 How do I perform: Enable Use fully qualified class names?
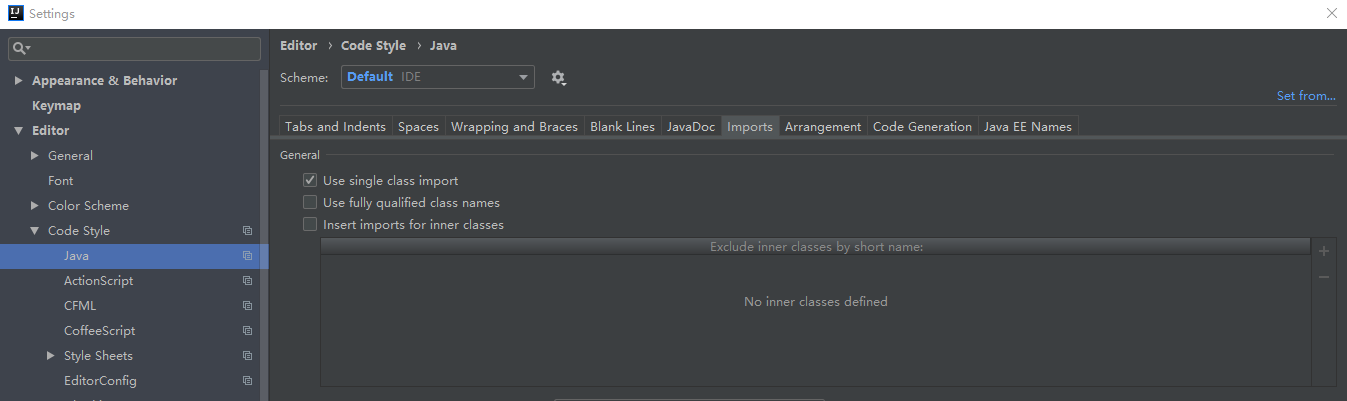[310, 203]
